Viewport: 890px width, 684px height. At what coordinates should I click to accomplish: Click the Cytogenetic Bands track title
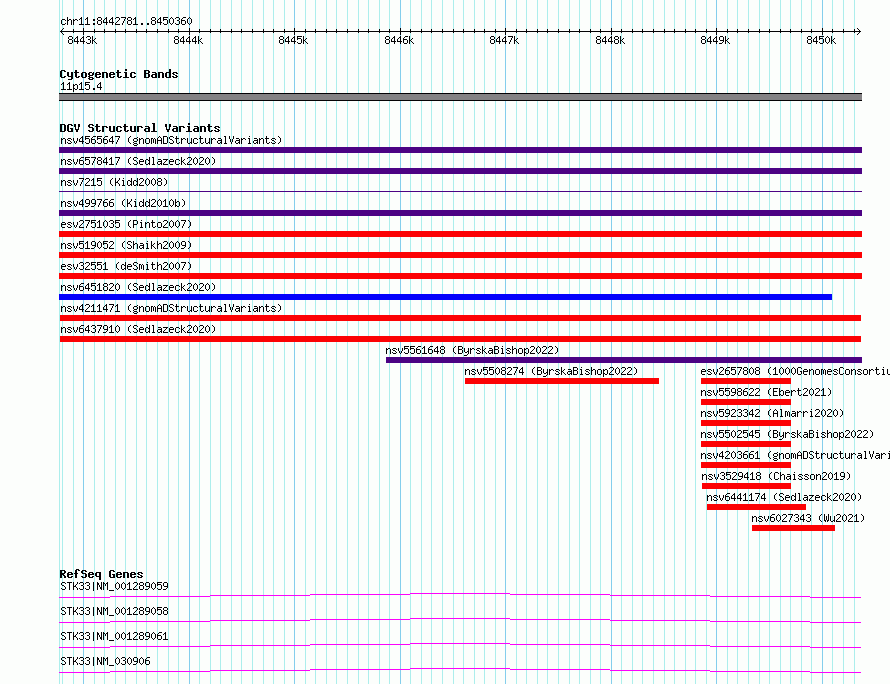coord(119,74)
